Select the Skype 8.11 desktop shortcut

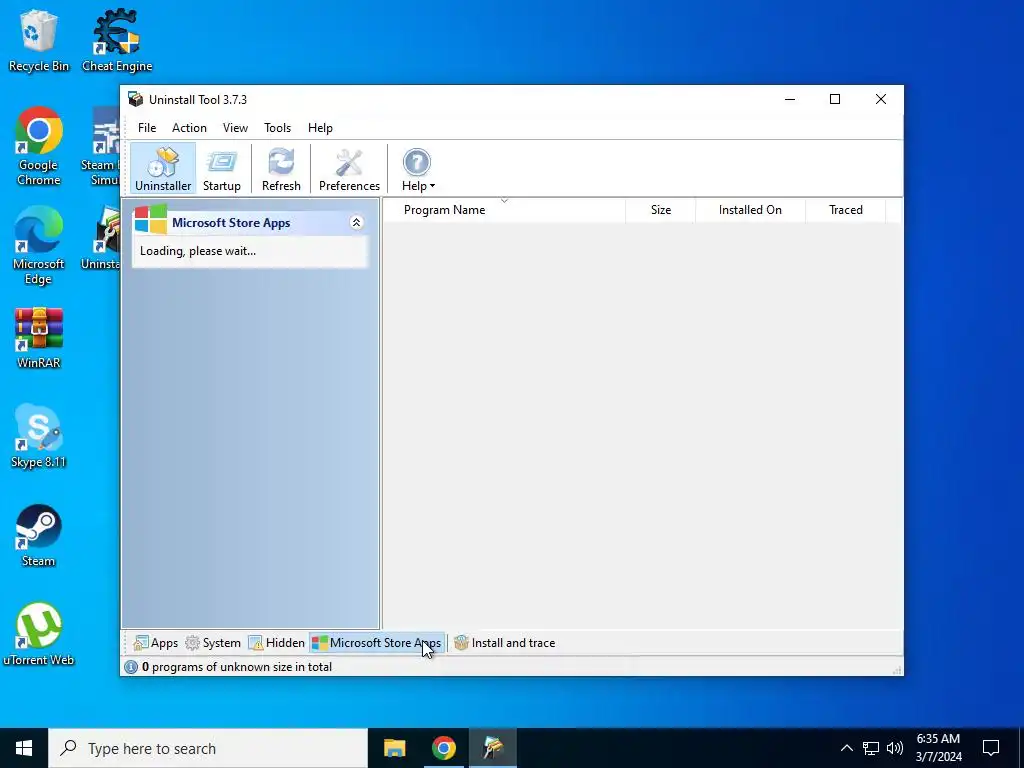39,436
